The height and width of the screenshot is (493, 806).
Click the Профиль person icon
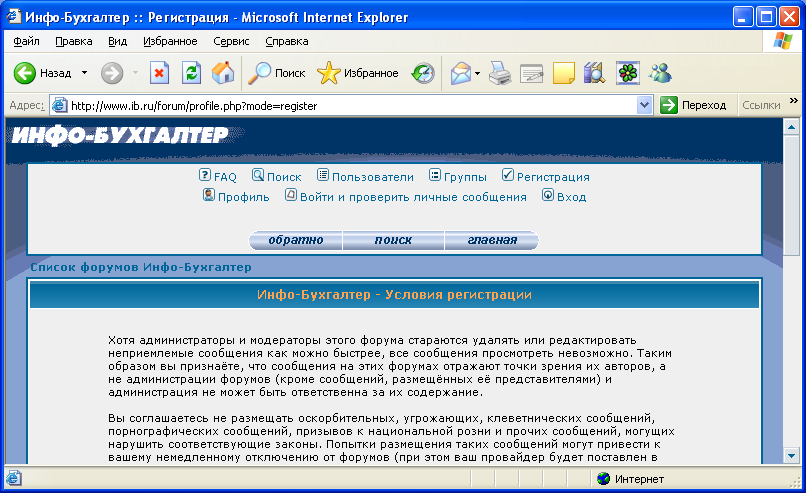(x=209, y=195)
